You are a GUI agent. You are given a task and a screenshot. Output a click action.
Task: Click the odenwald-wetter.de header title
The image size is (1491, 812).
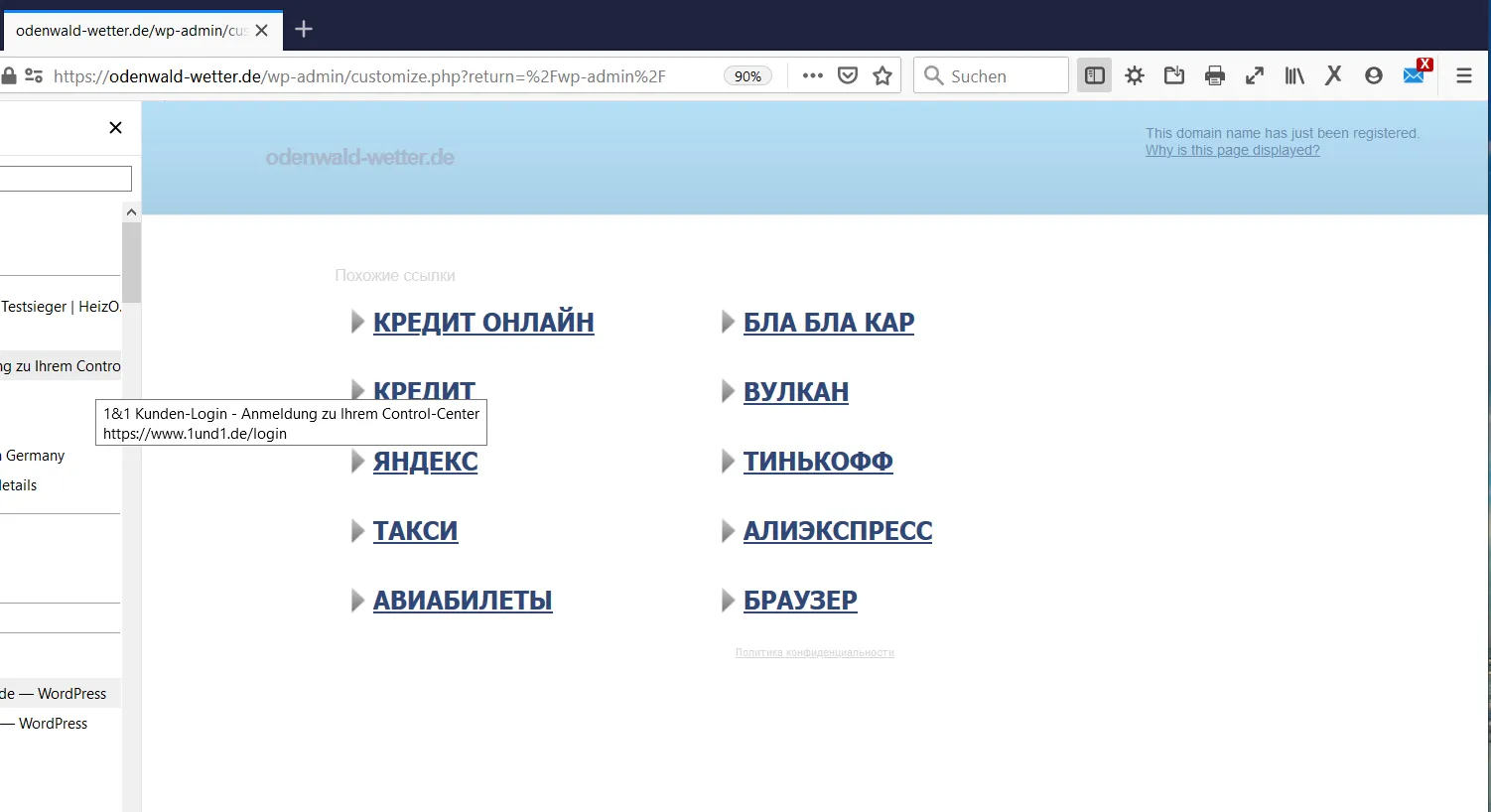360,158
